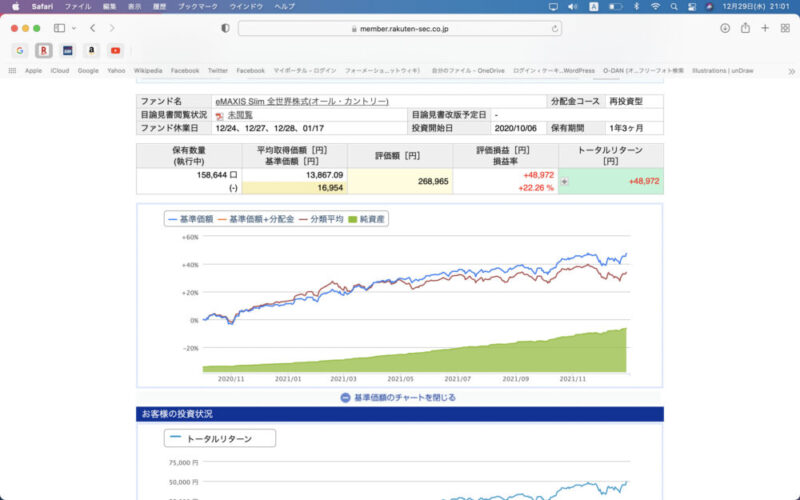Open the Safari menu
The height and width of the screenshot is (500, 800).
point(42,7)
